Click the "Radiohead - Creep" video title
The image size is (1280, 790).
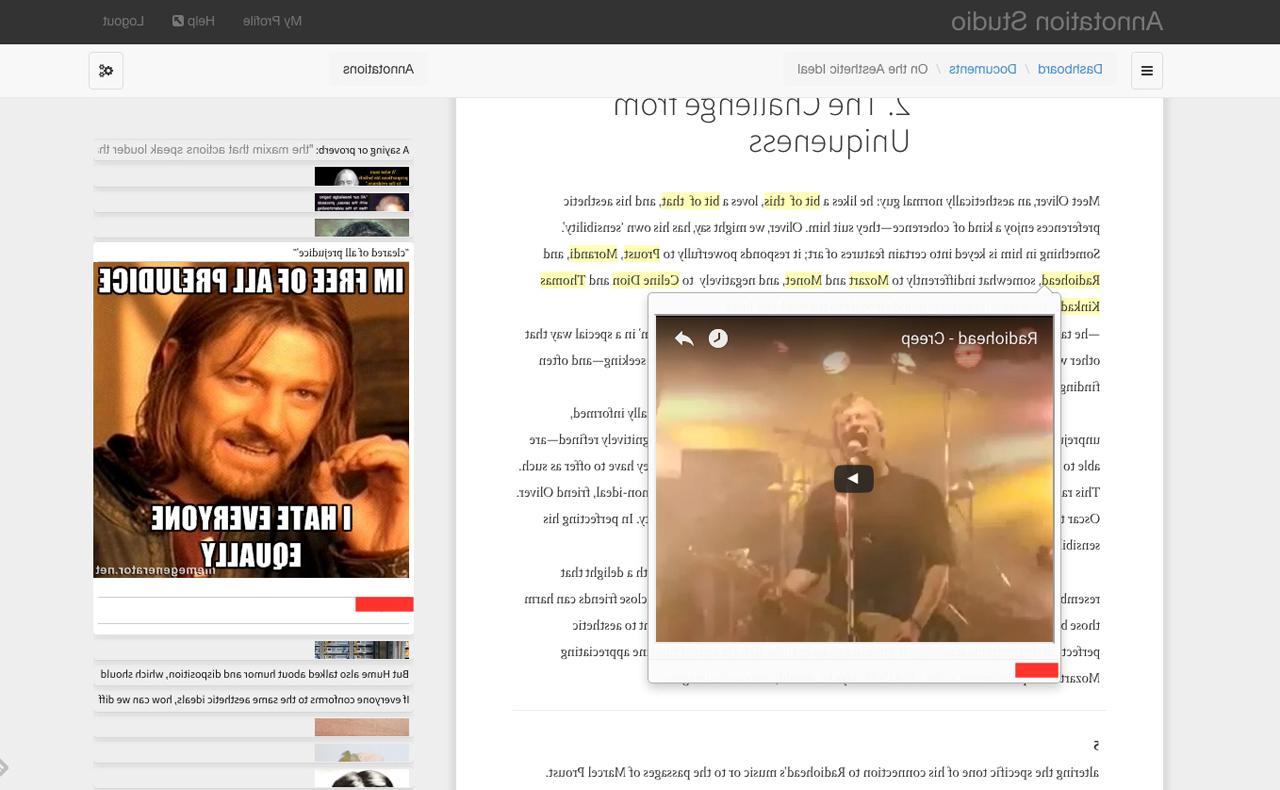(x=969, y=338)
